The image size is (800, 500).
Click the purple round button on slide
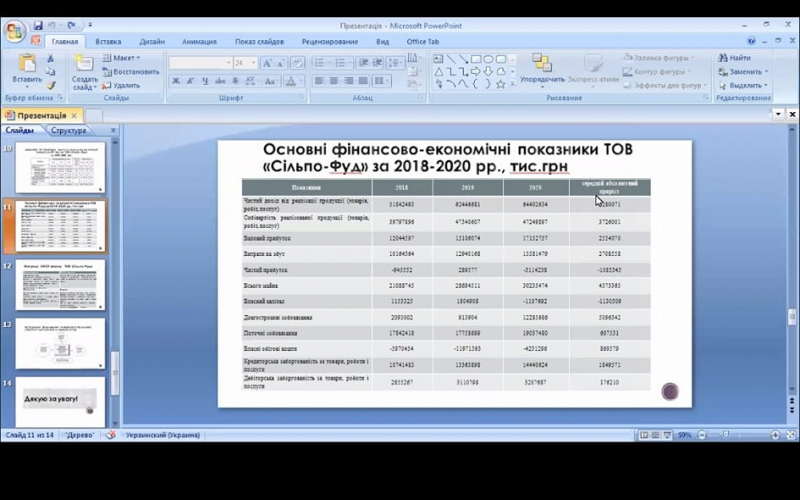click(670, 392)
